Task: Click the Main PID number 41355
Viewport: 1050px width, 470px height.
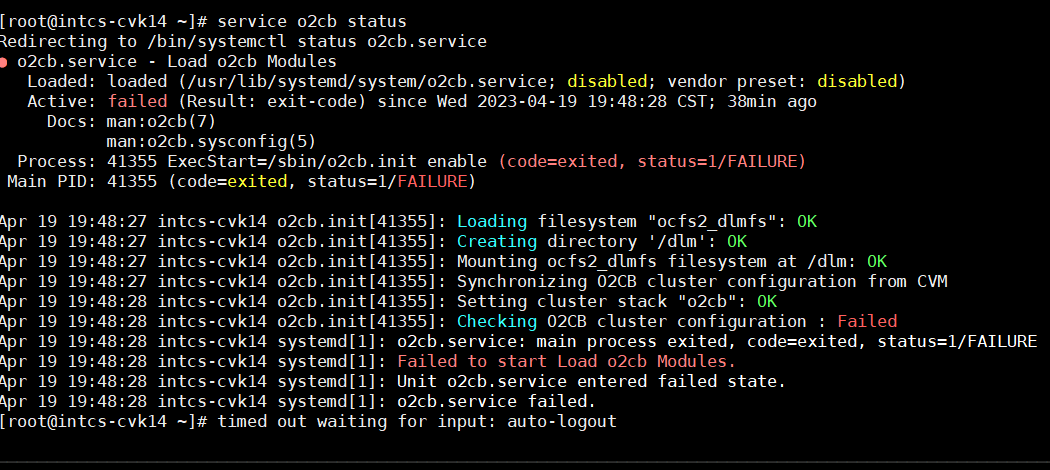Action: click(132, 181)
